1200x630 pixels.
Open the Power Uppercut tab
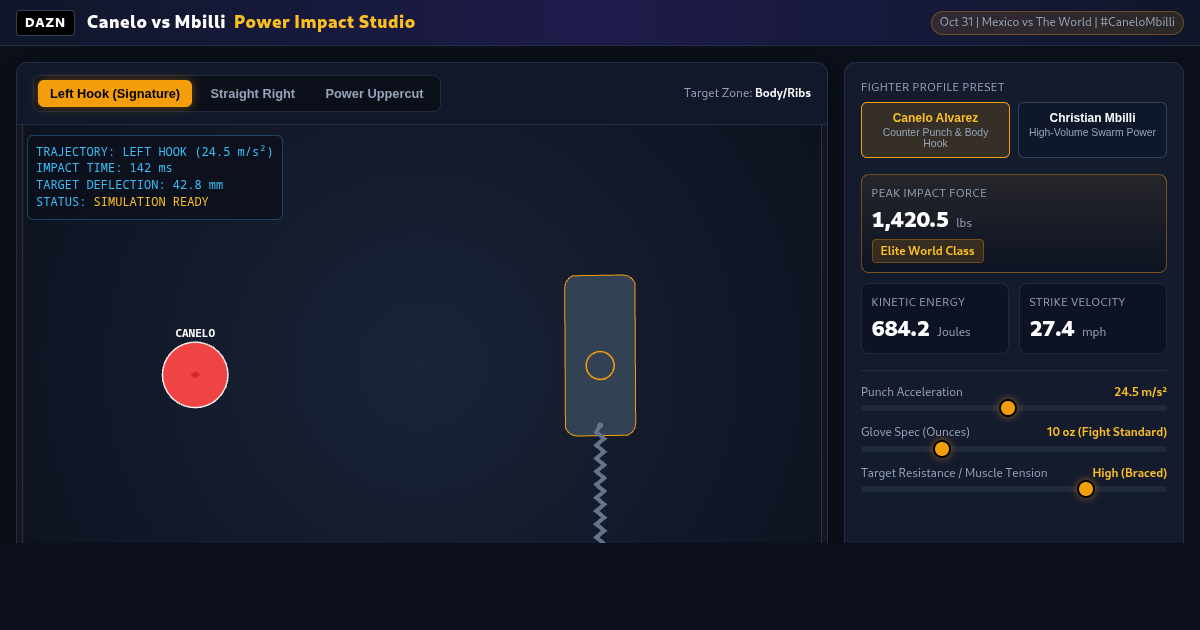pyautogui.click(x=374, y=94)
